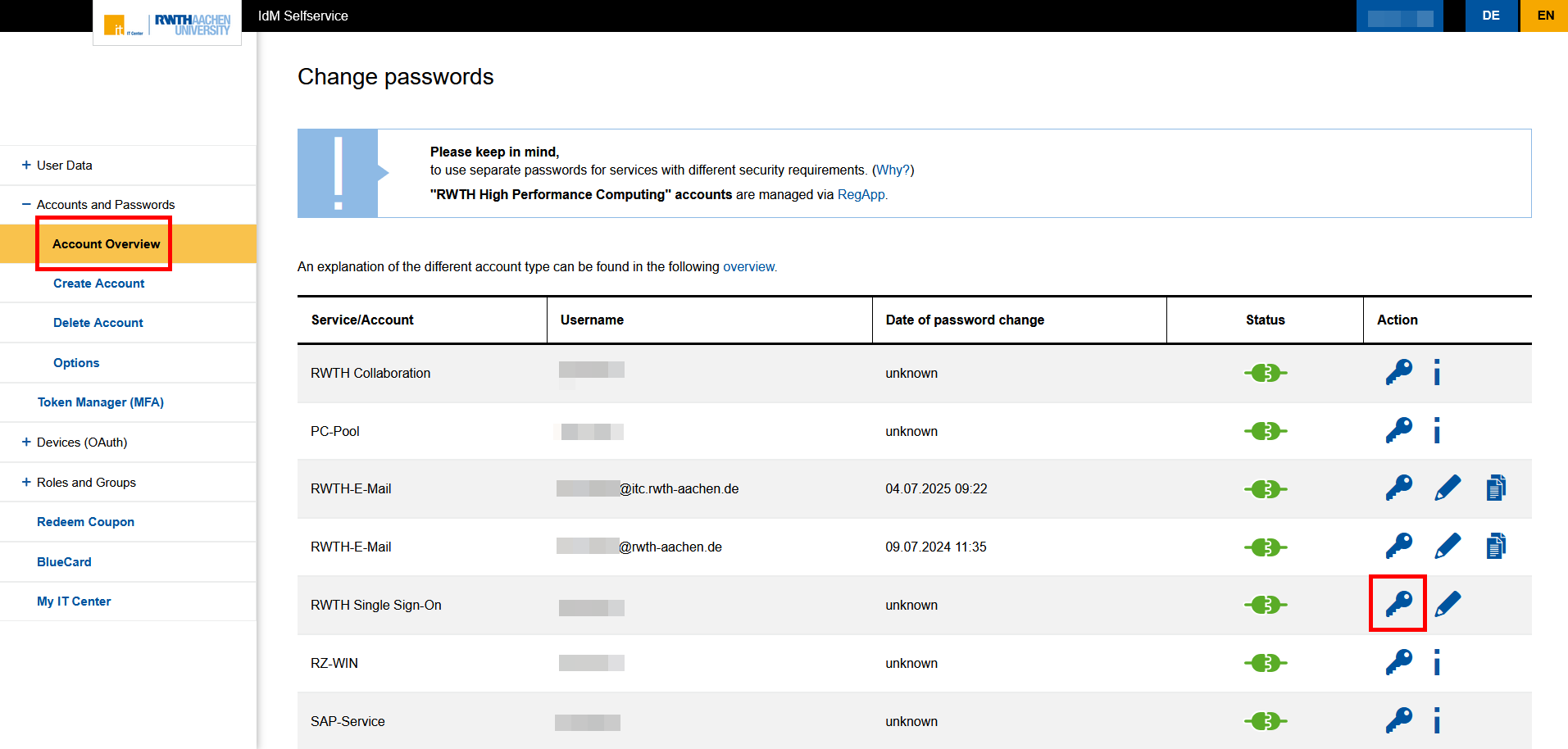
Task: Click the key icon for SAP-Service
Action: pyautogui.click(x=1398, y=720)
